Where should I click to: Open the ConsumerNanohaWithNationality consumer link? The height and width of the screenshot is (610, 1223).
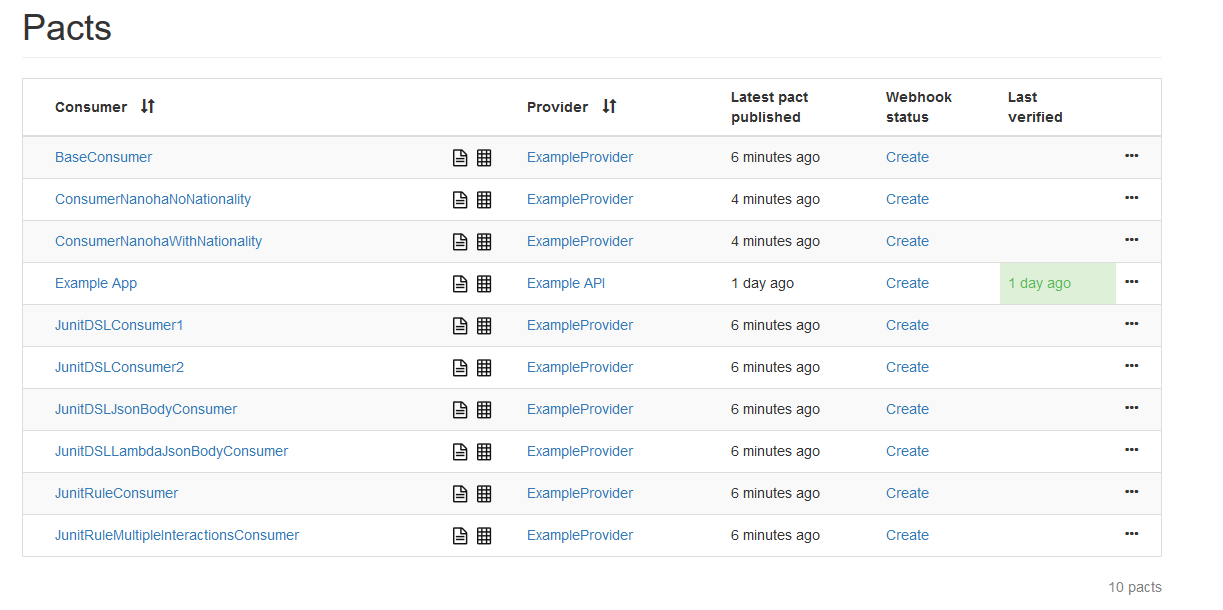point(158,241)
